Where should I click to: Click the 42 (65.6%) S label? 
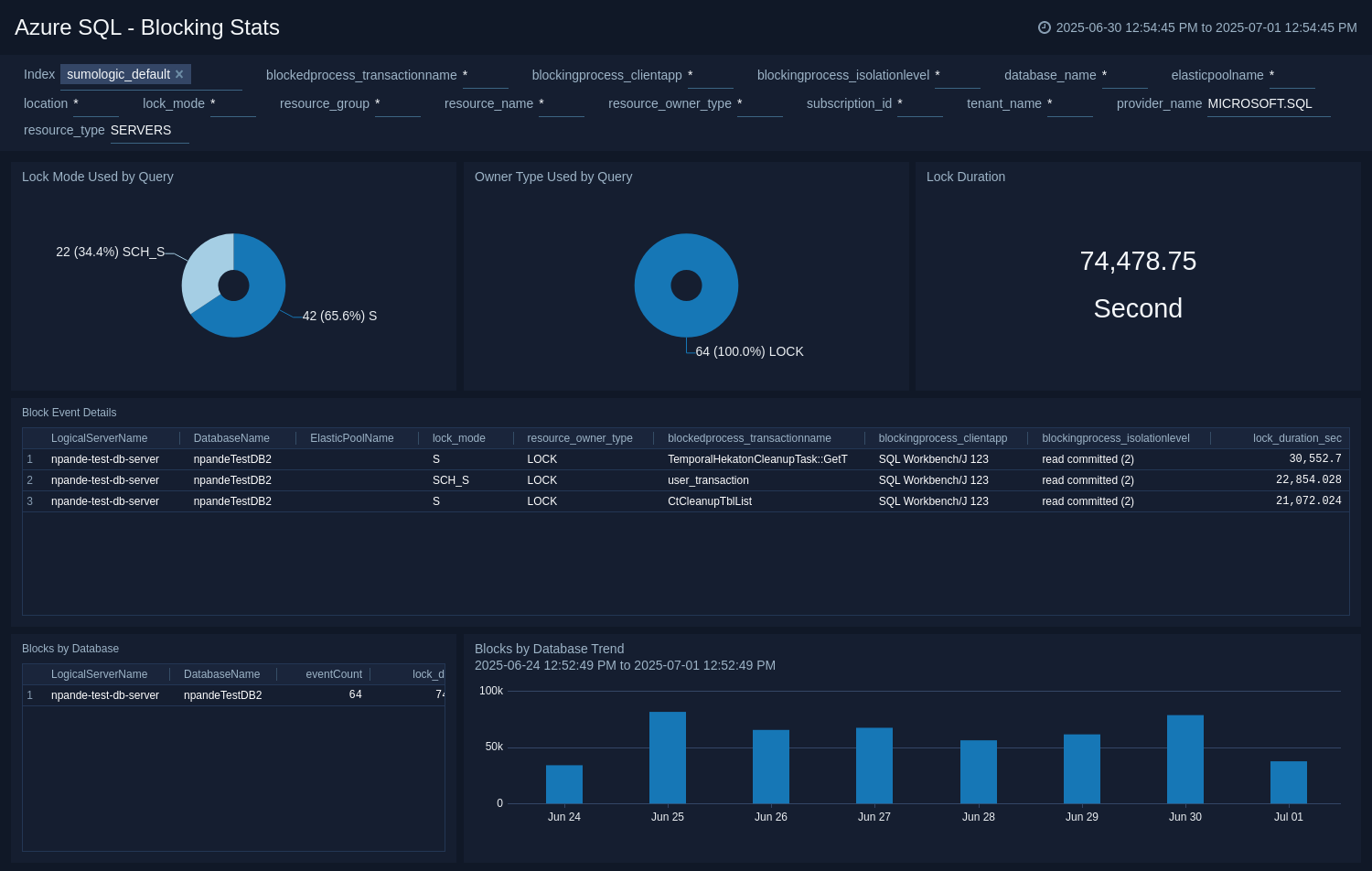(339, 316)
